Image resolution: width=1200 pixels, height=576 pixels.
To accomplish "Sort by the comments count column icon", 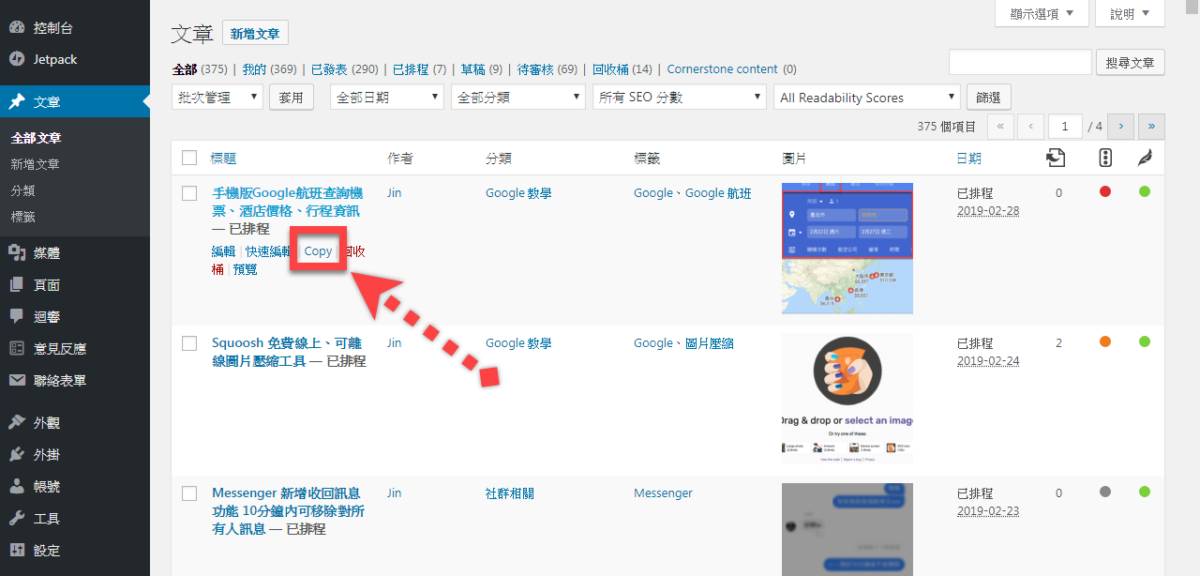I will (1056, 158).
